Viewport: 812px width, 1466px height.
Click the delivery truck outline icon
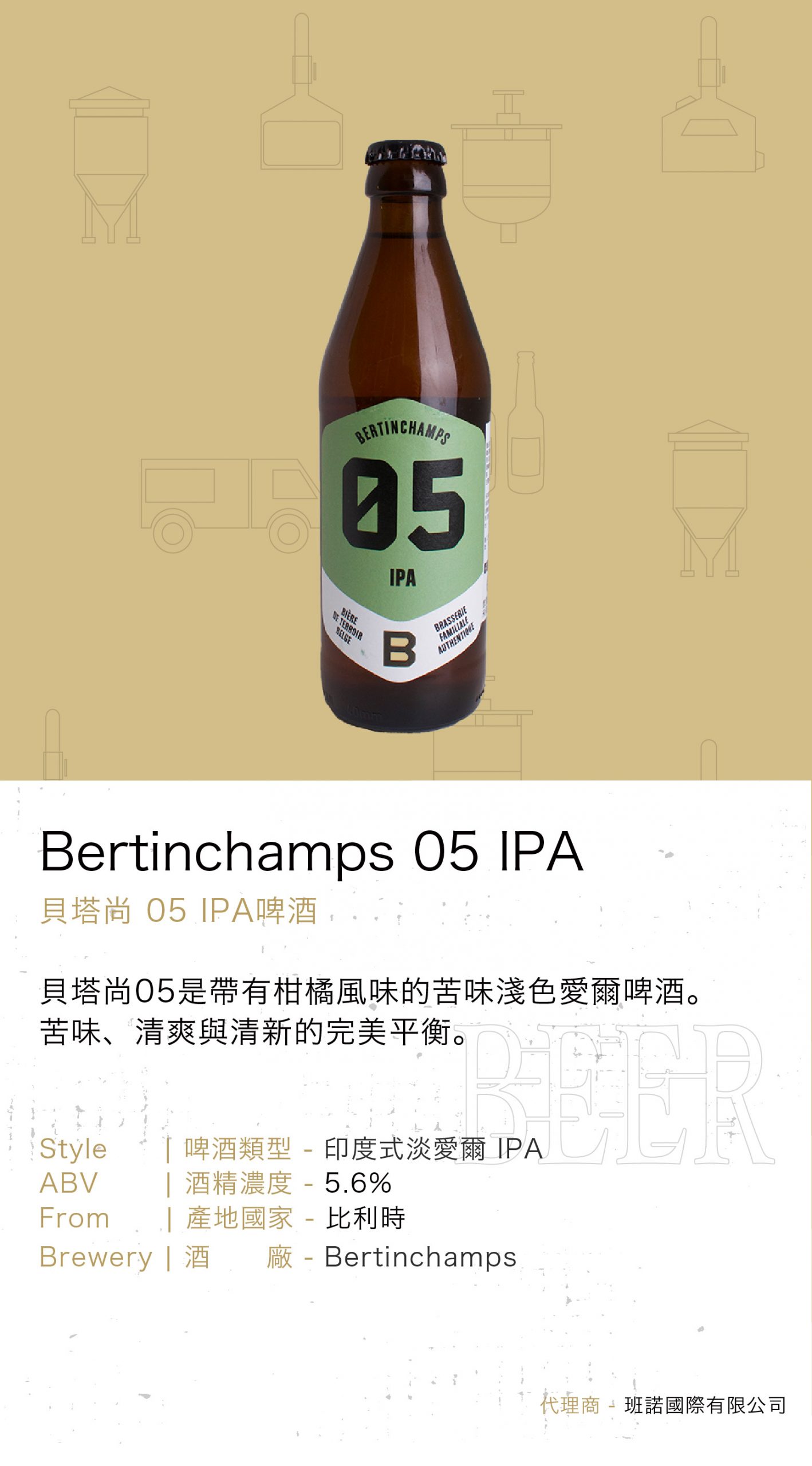[230, 505]
